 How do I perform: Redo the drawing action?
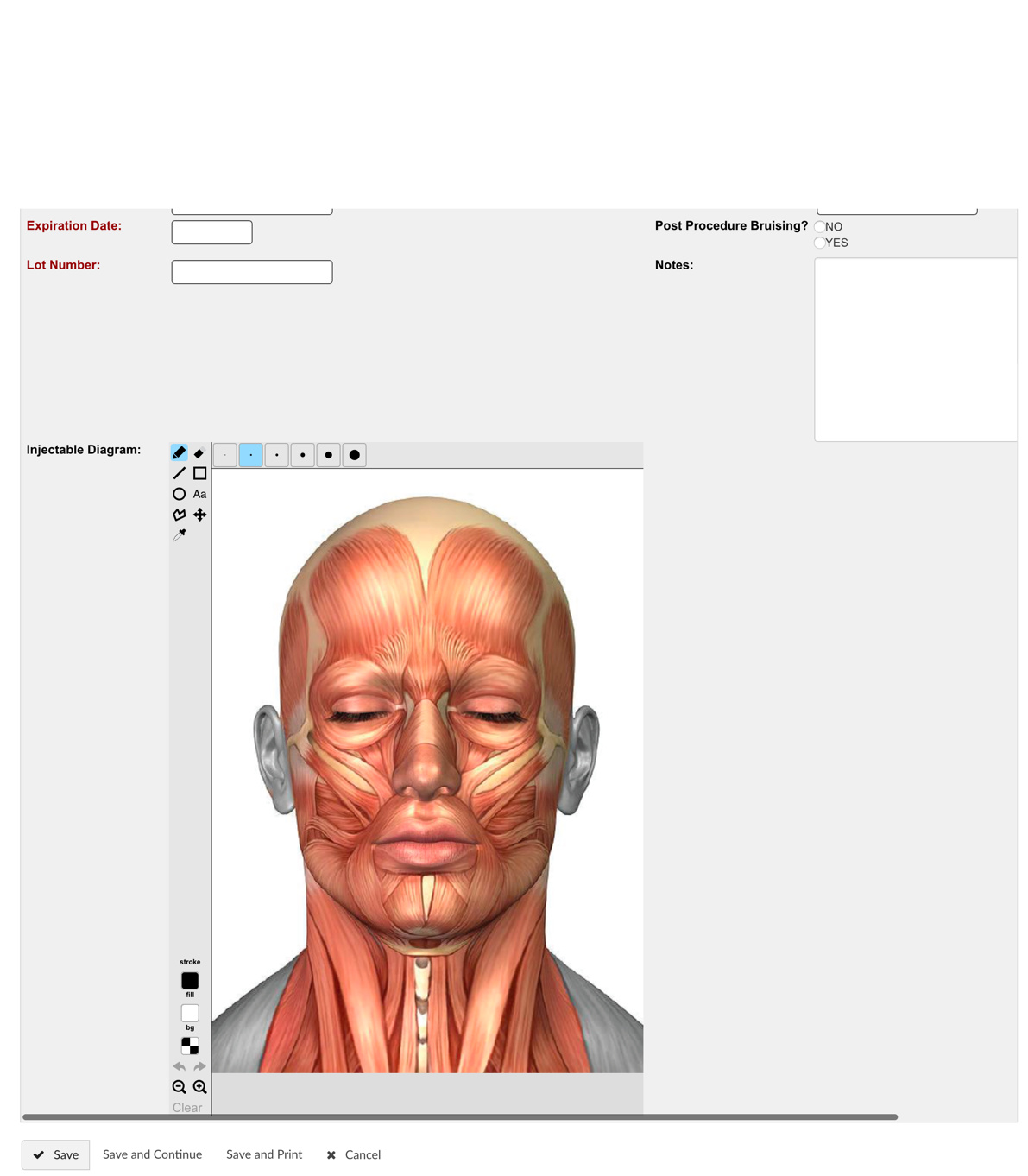click(x=199, y=1066)
